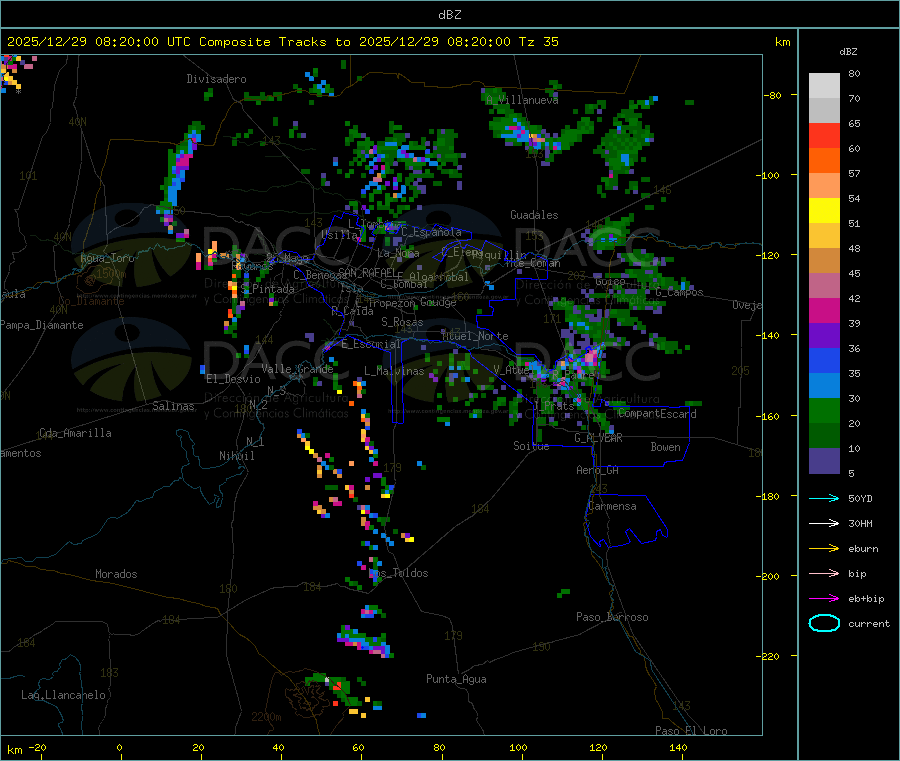Click the Divisadero map label
Image resolution: width=900 pixels, height=761 pixels.
pos(216,79)
